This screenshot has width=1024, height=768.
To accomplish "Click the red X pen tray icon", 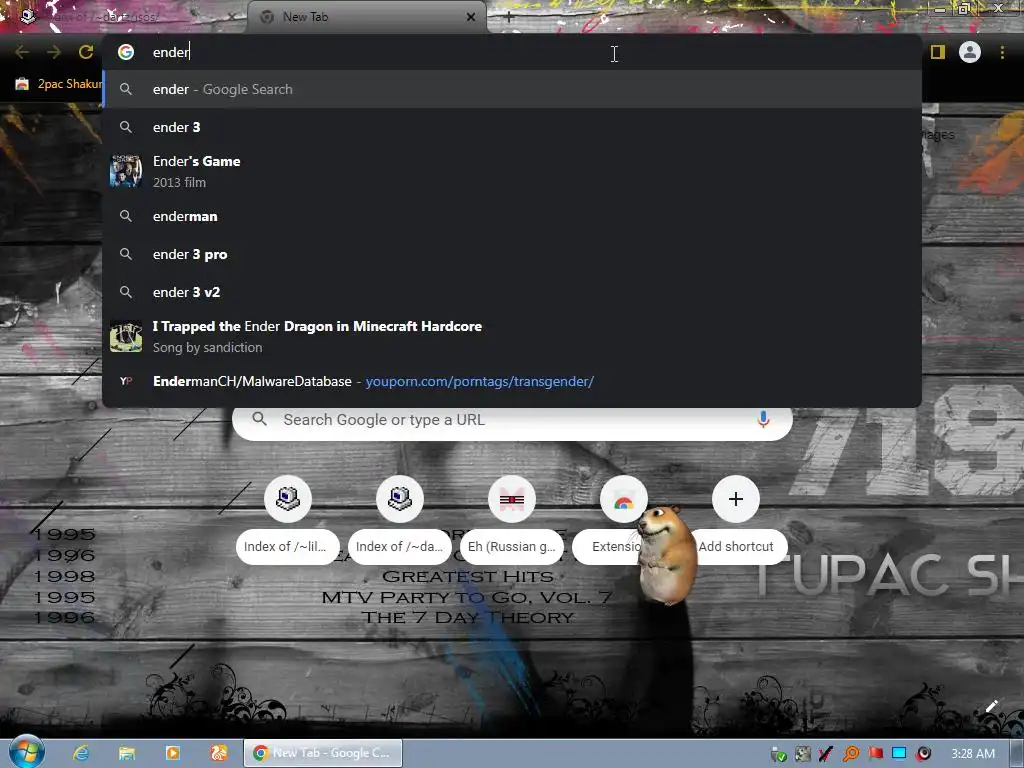I will 826,754.
